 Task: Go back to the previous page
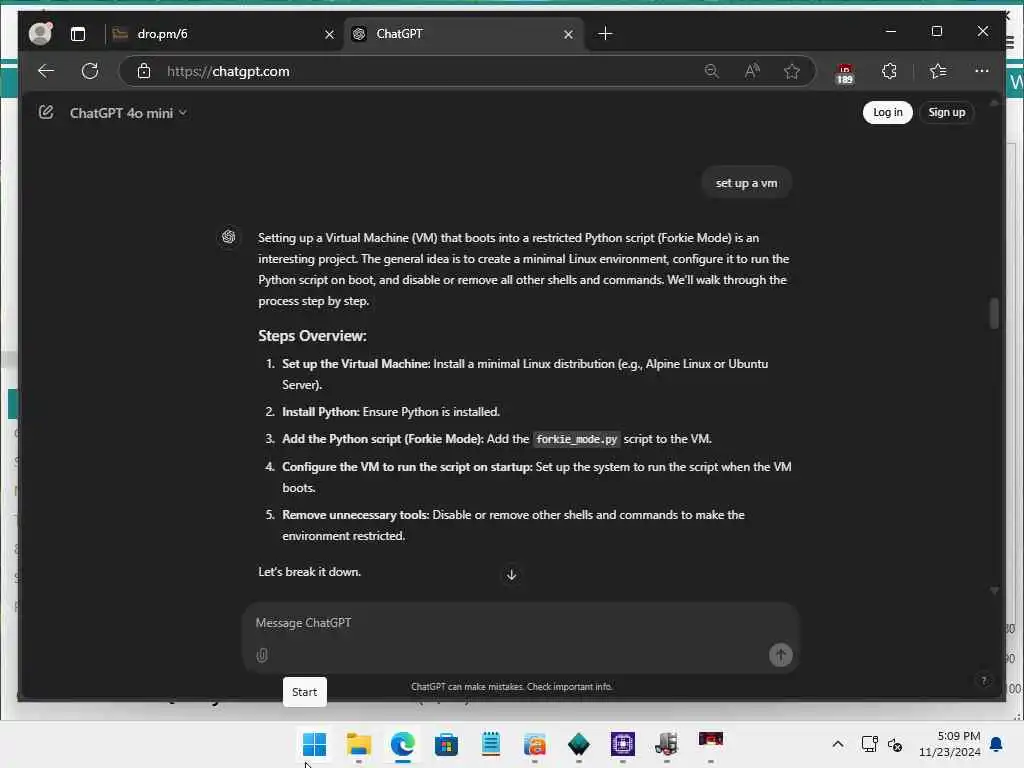[x=46, y=71]
